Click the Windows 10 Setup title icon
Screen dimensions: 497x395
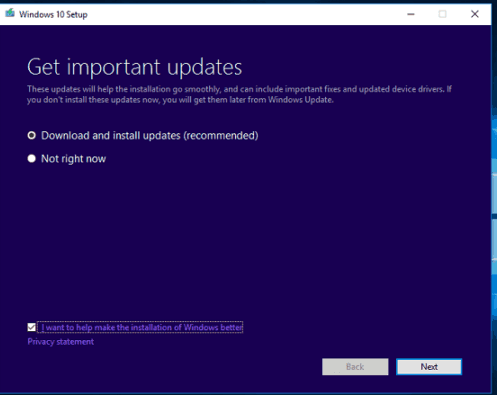(10, 13)
